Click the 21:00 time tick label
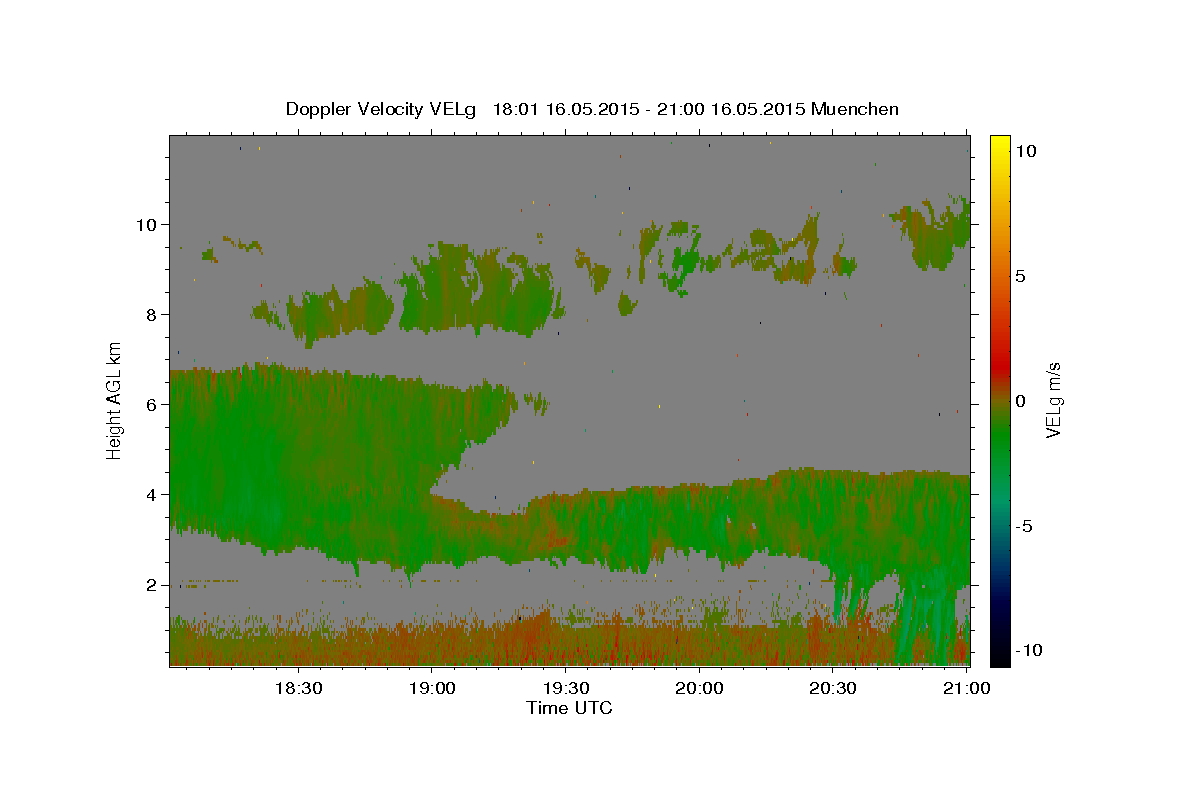 (x=966, y=689)
